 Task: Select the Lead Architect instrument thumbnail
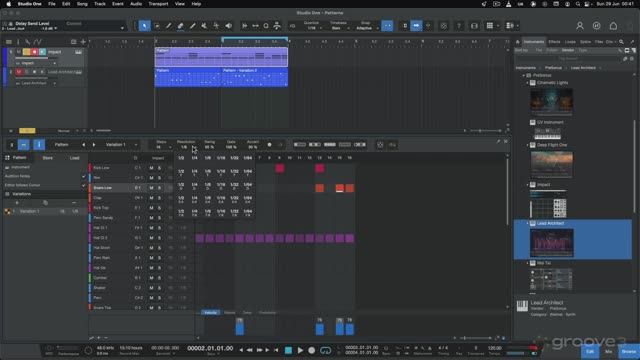coord(551,243)
